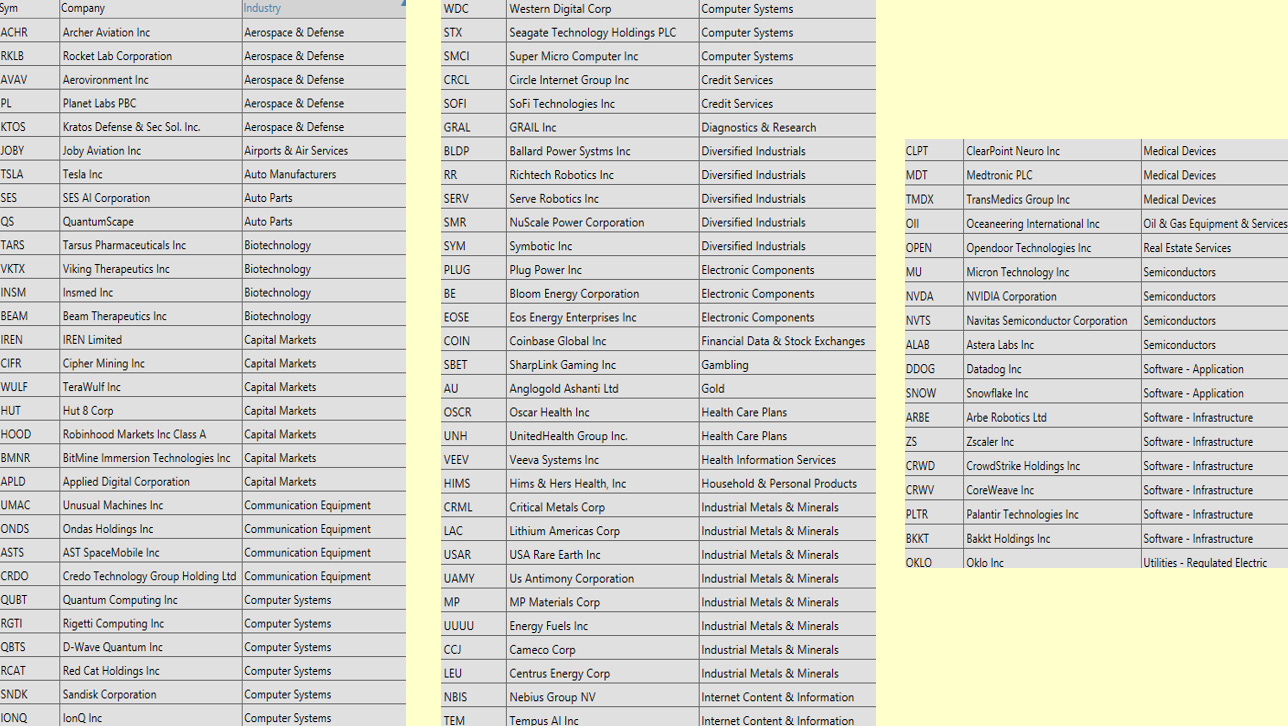Select the PLUG symbol cell
1288x726 pixels.
473,270
